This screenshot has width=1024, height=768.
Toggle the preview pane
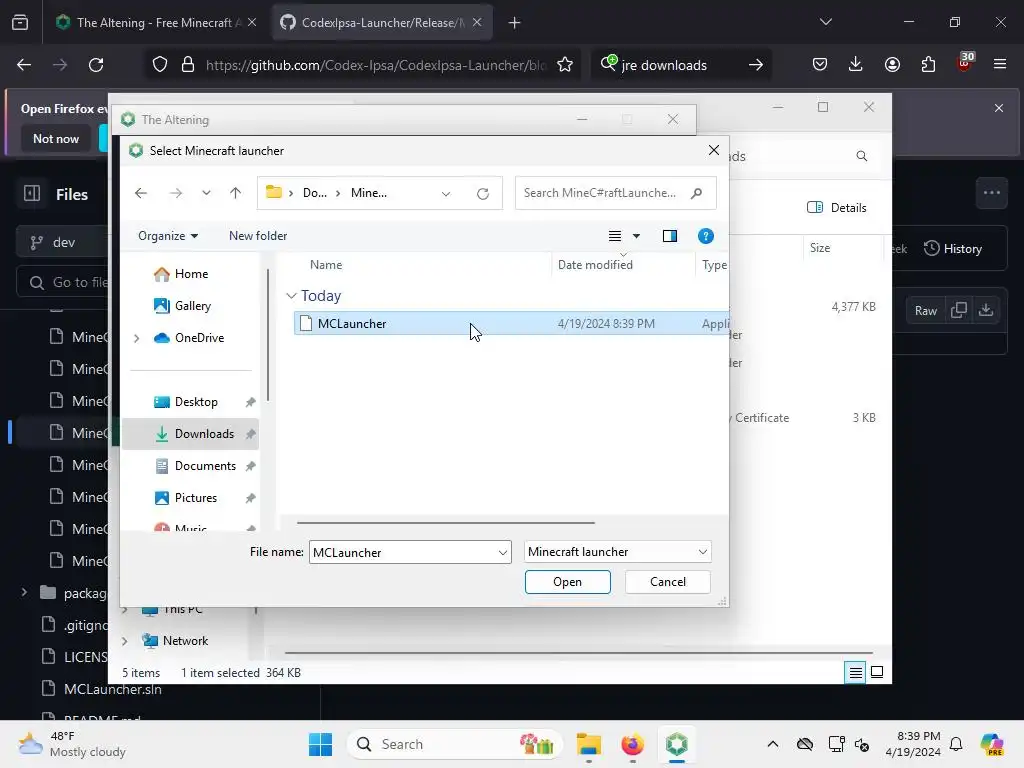coord(669,236)
